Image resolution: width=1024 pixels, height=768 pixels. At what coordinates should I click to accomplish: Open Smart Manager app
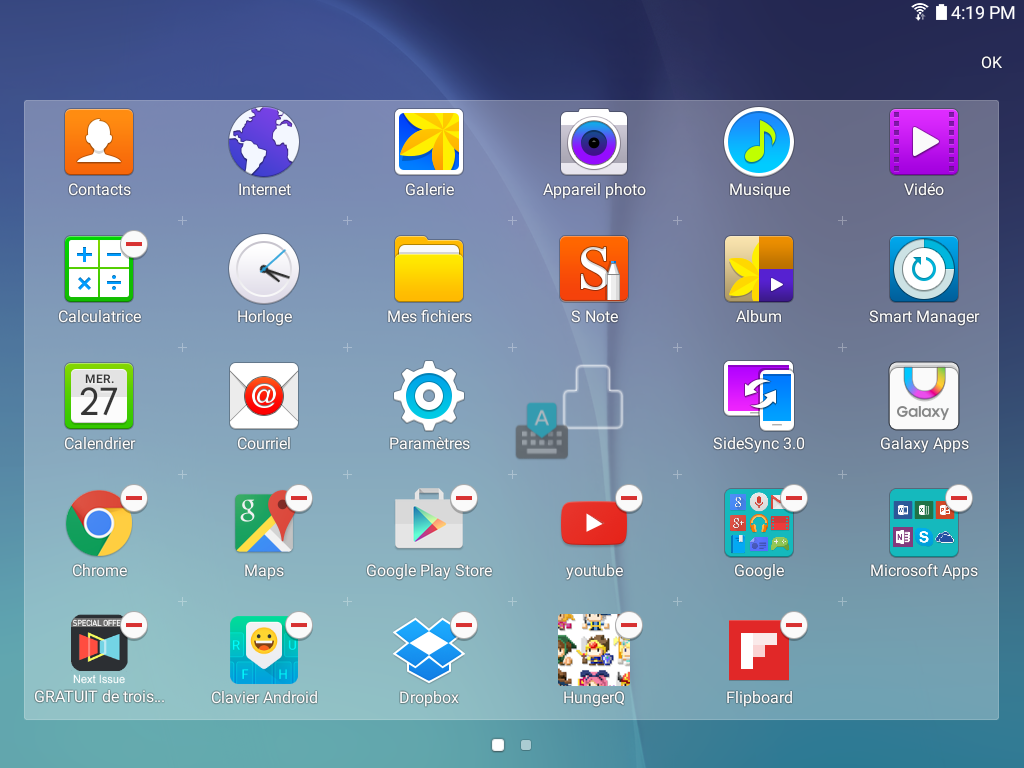pyautogui.click(x=923, y=269)
